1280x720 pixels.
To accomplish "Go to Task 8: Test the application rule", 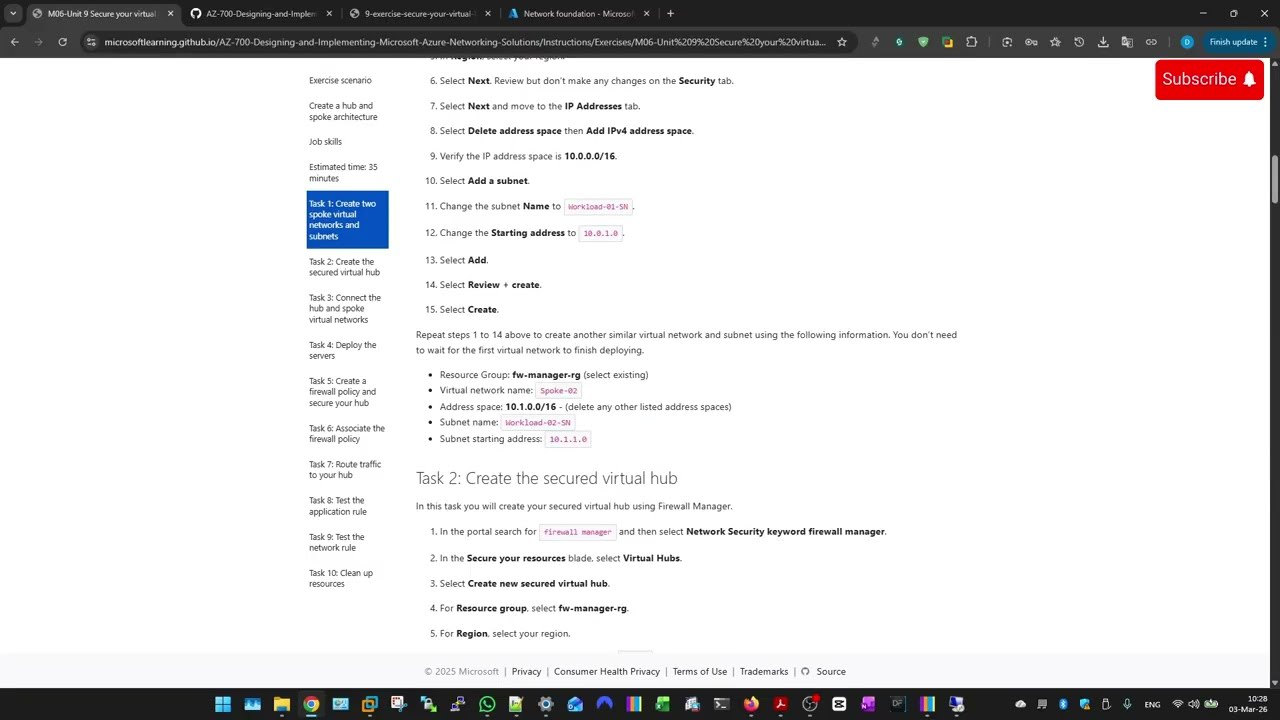I will [337, 506].
